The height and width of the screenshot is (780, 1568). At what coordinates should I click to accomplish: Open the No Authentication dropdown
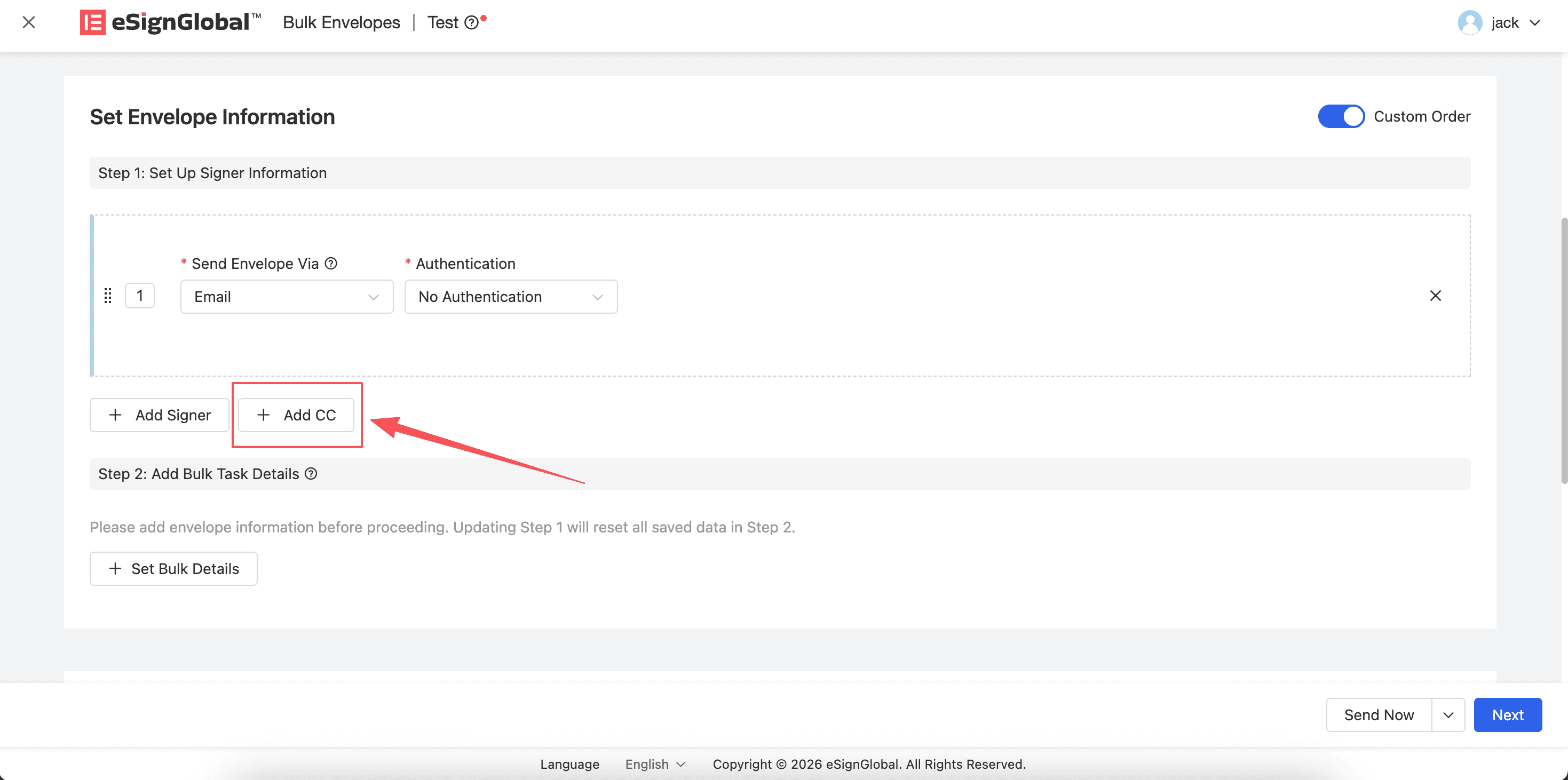coord(511,296)
